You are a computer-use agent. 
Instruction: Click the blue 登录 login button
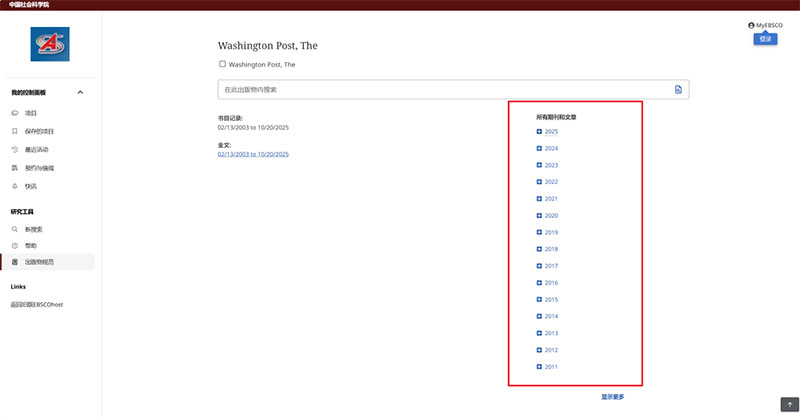(x=765, y=39)
